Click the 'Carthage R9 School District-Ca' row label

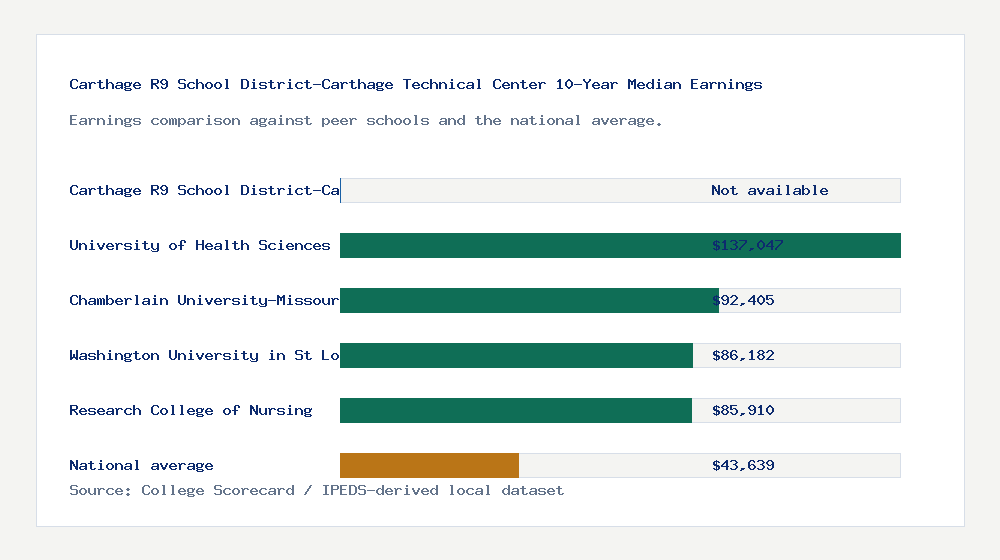[204, 190]
